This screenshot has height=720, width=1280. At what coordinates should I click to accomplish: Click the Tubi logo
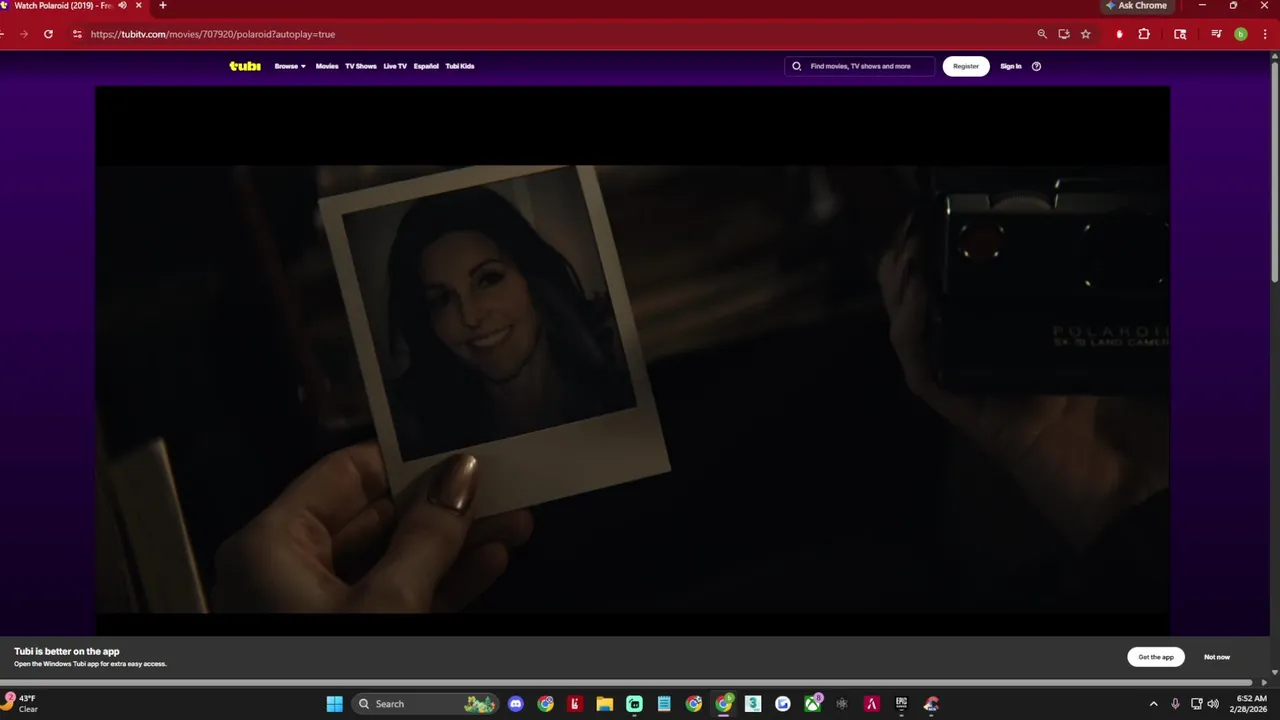click(x=245, y=66)
